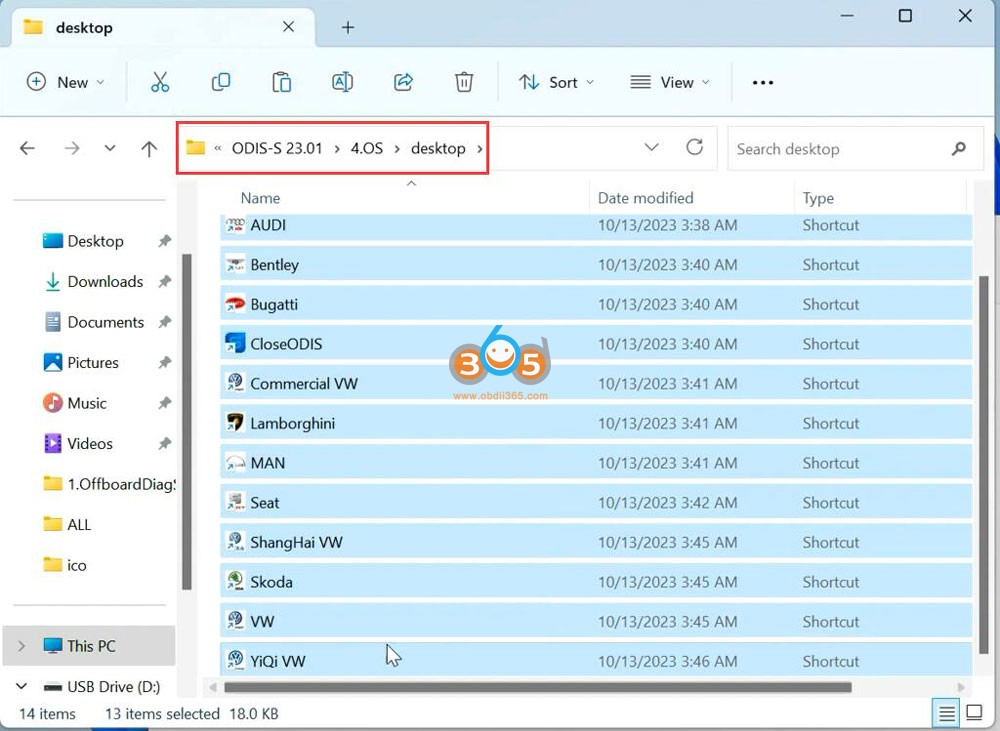The height and width of the screenshot is (731, 1000).
Task: Select the Commercial VW file name
Action: (304, 384)
